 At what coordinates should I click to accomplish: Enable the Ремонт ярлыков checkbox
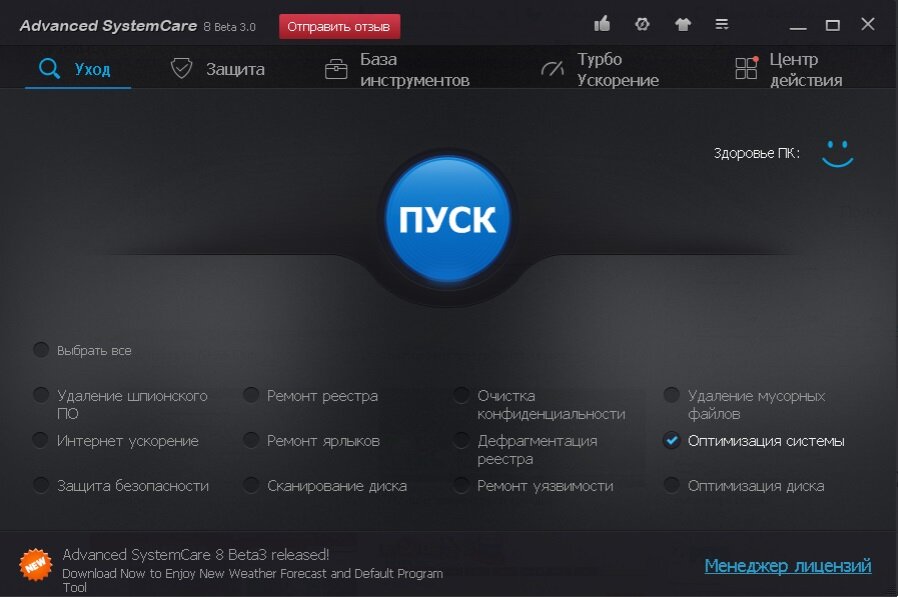tap(251, 440)
